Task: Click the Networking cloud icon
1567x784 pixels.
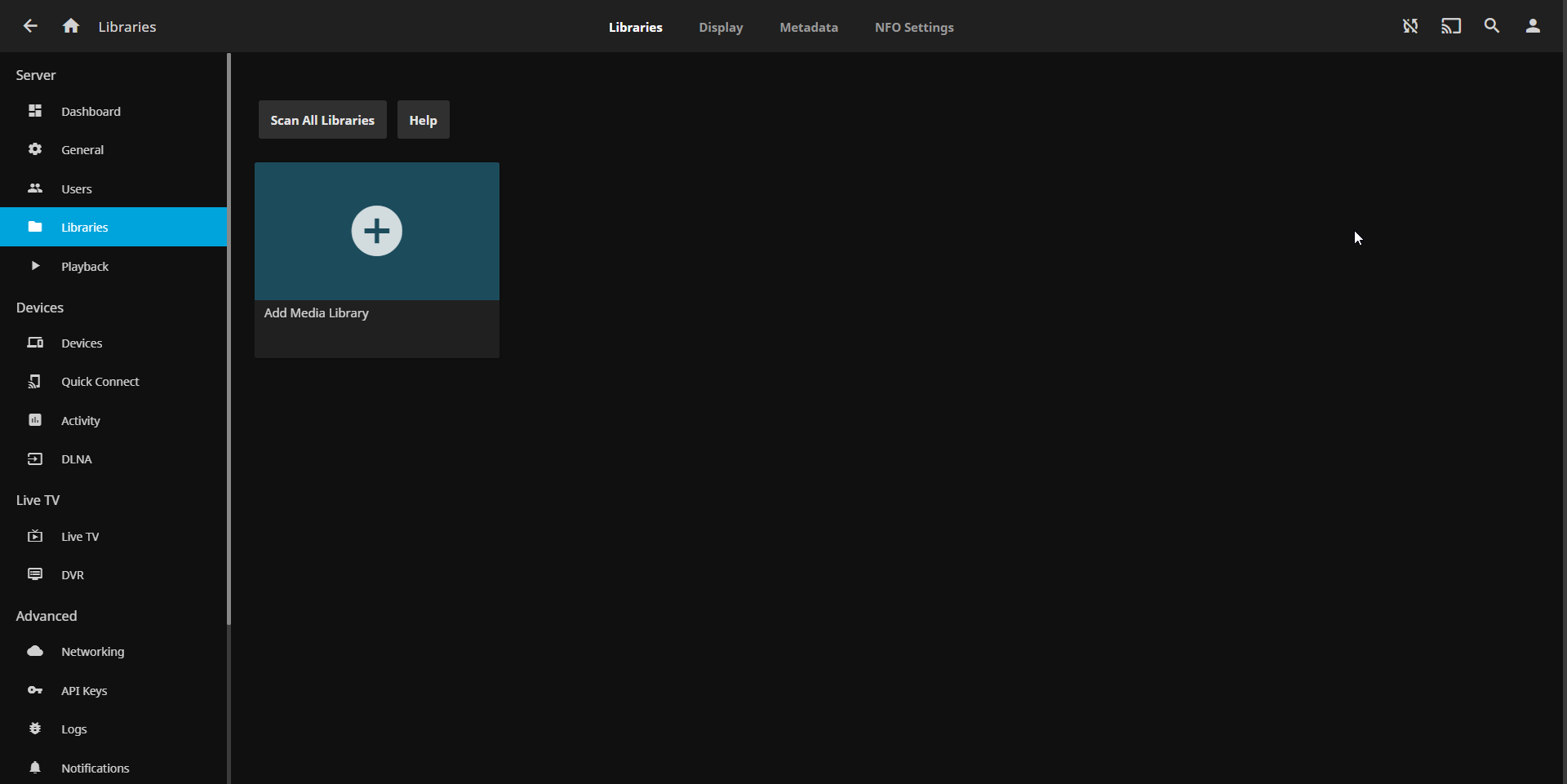Action: [x=35, y=651]
